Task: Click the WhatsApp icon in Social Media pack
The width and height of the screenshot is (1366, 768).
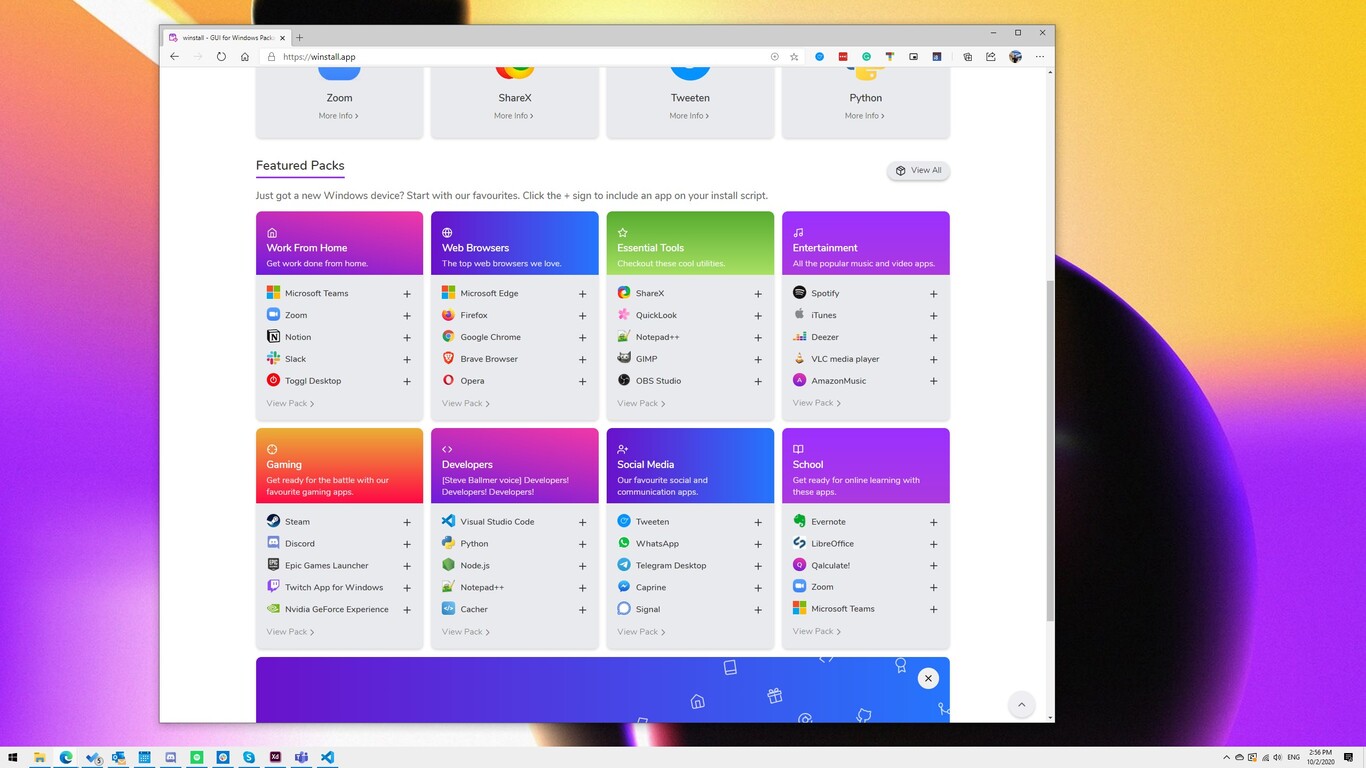Action: [x=624, y=543]
